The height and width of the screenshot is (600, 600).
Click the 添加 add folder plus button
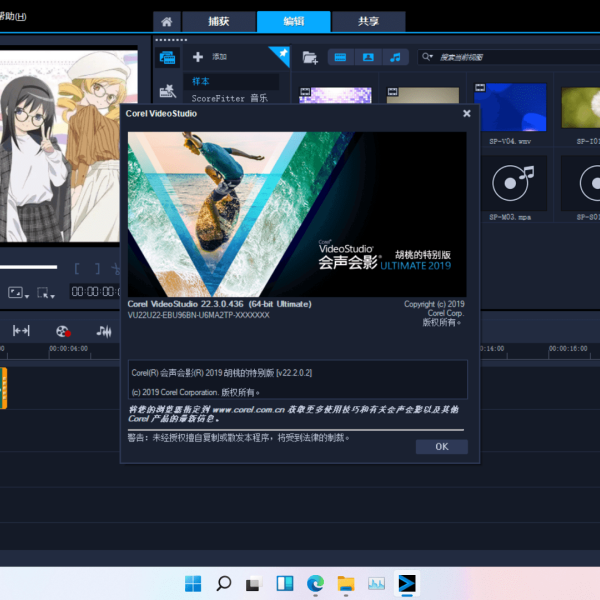[198, 57]
